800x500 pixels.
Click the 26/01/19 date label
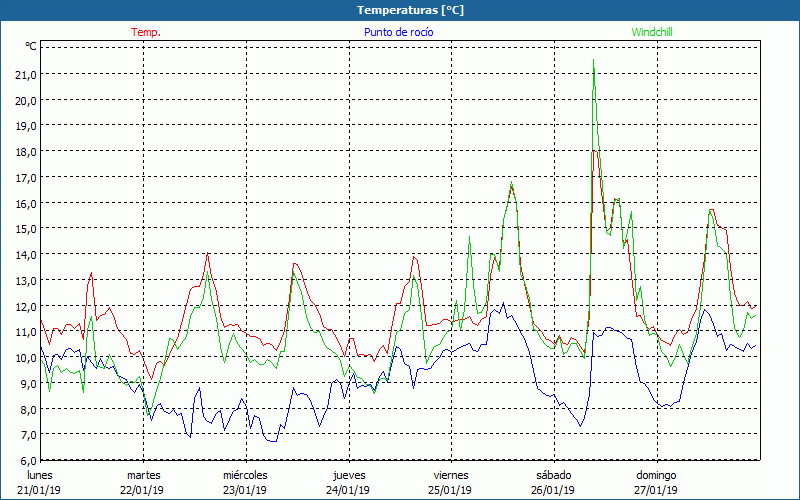553,490
